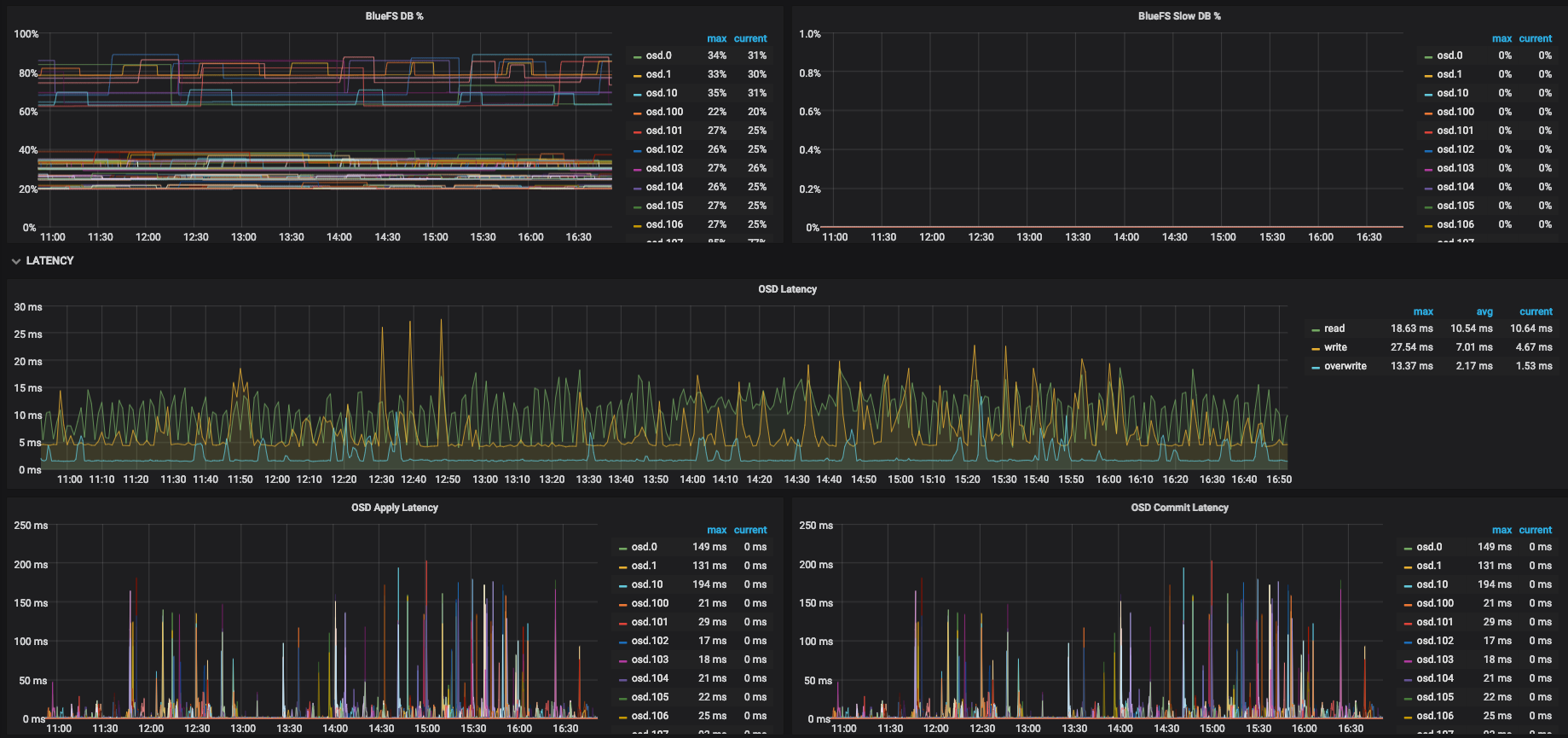The width and height of the screenshot is (1568, 738).
Task: Sort BlueFS Slow DB % legend by max
Action: 1501,38
